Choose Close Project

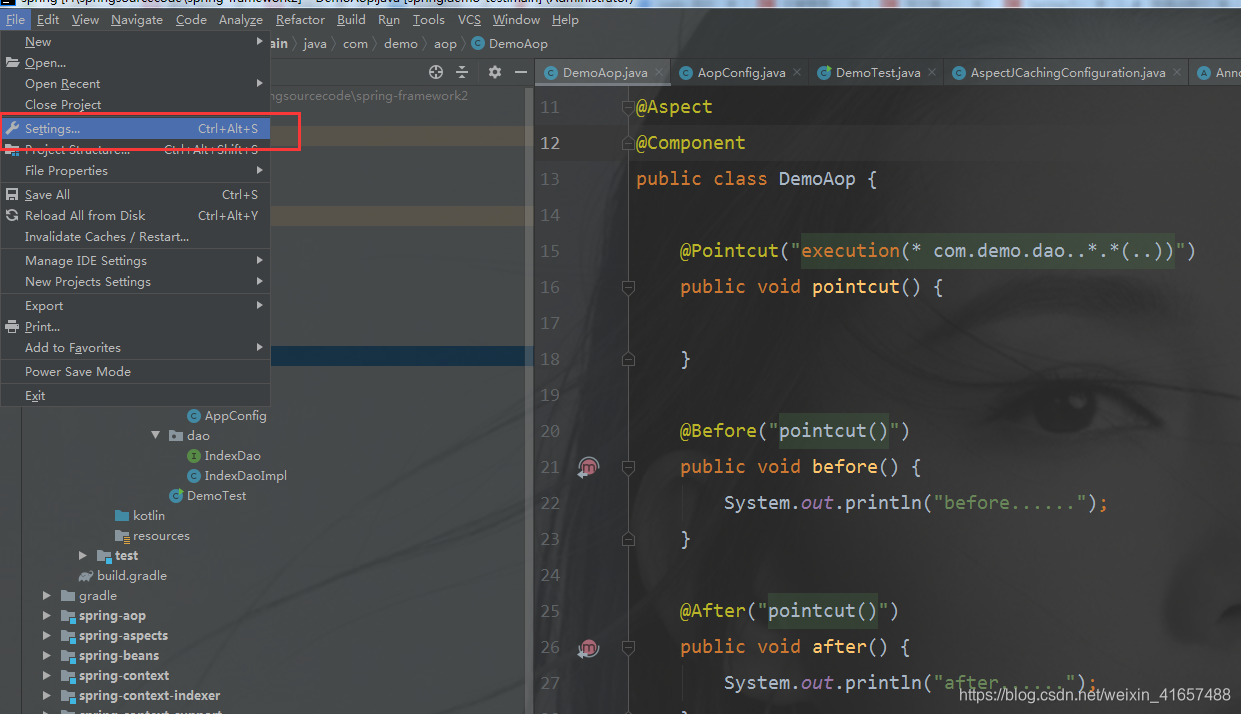(135, 105)
